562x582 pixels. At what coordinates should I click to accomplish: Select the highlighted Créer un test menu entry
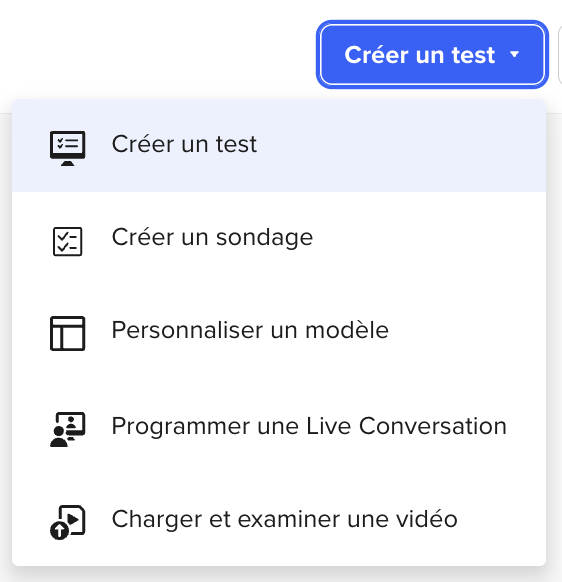tap(279, 146)
